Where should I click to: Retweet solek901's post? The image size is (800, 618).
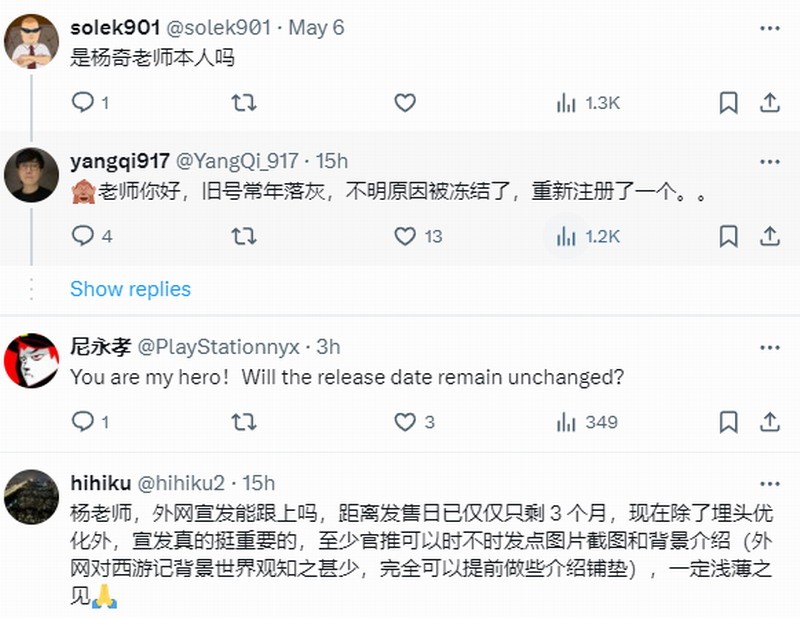click(243, 103)
